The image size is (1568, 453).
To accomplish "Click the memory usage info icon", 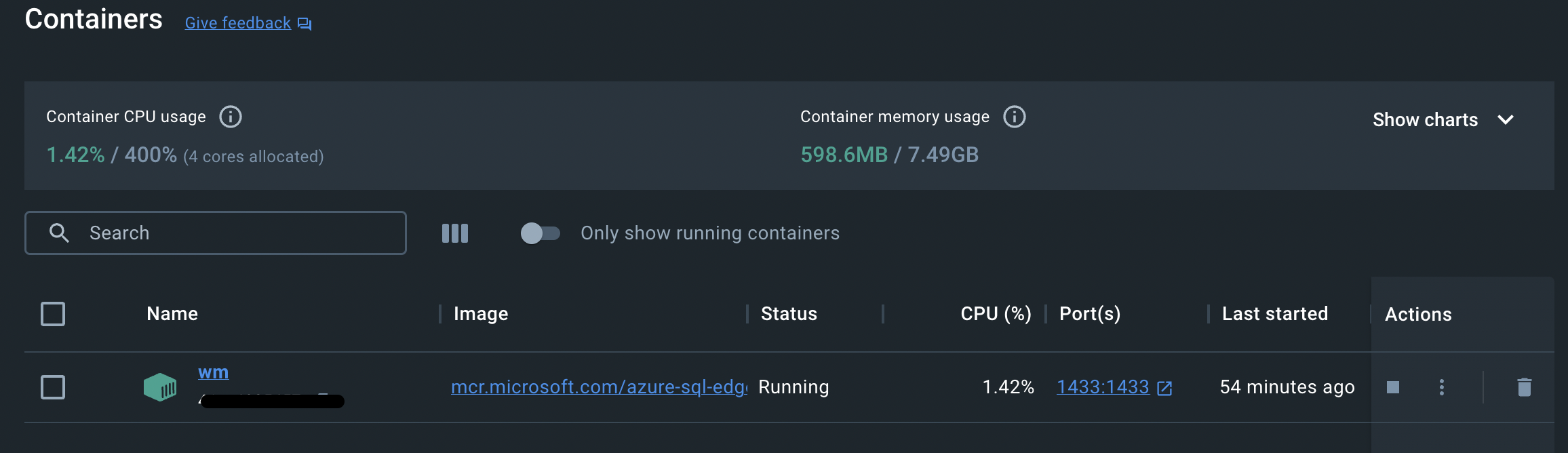I will [x=1014, y=117].
